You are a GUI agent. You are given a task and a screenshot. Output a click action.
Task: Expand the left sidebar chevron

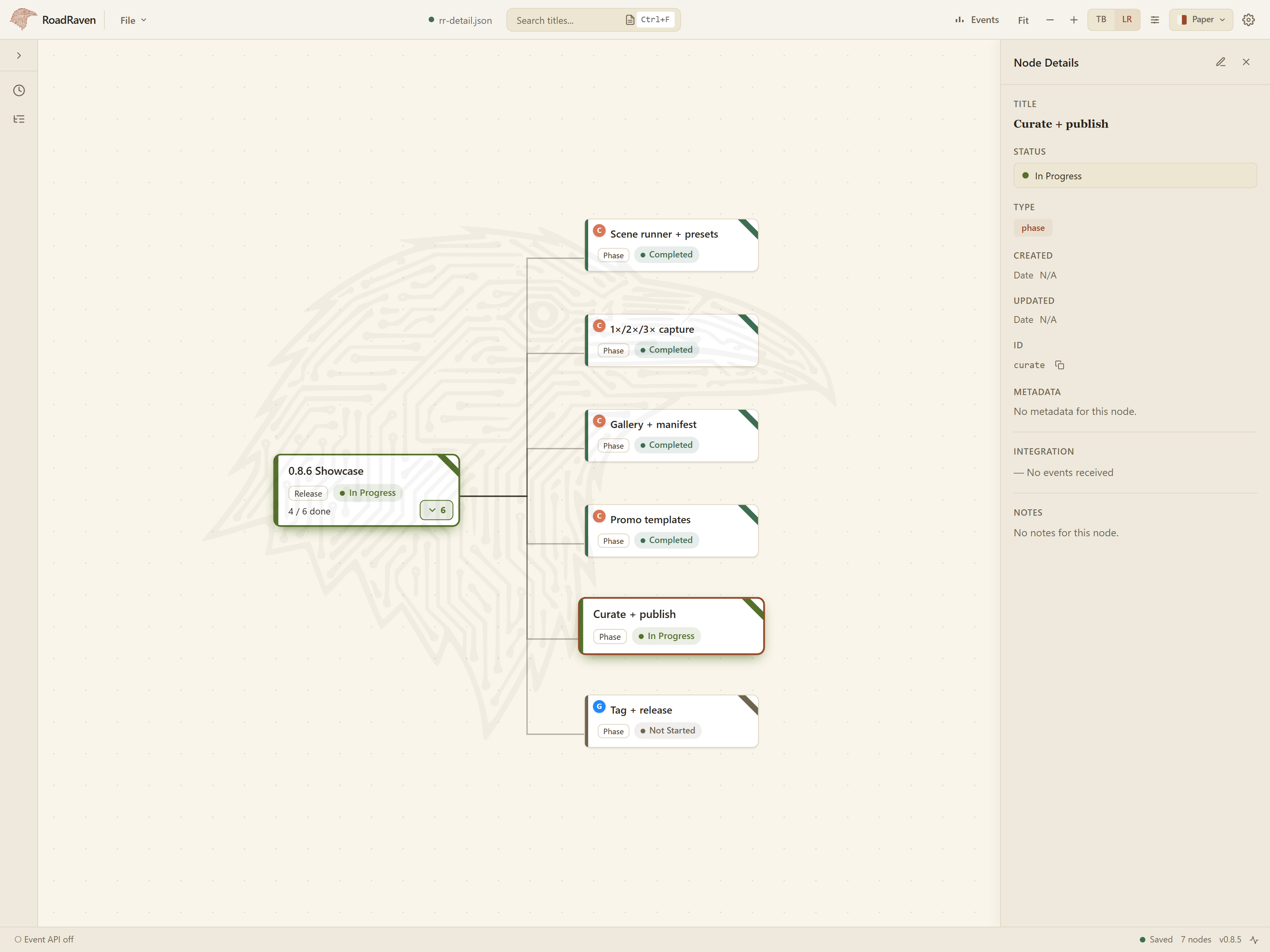click(19, 56)
